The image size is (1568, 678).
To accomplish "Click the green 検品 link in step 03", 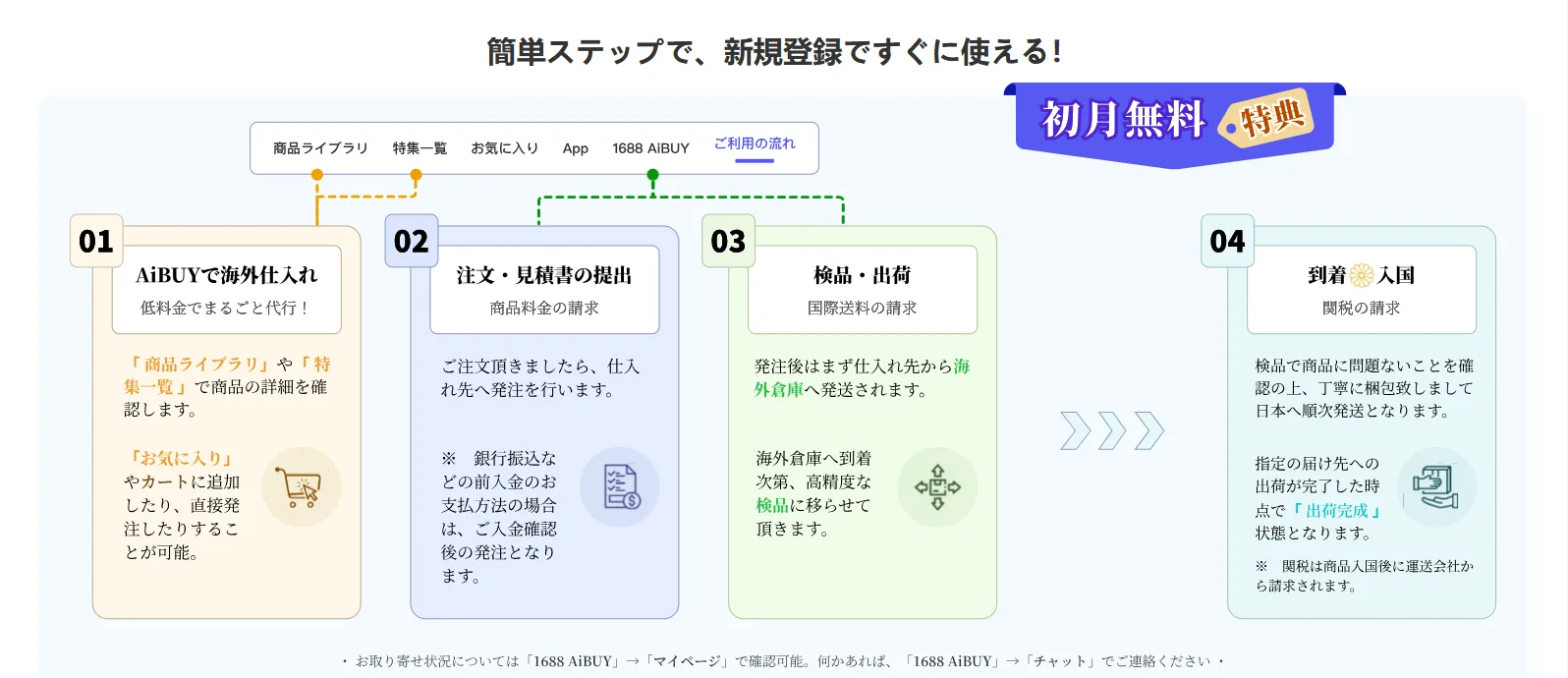I will (772, 506).
